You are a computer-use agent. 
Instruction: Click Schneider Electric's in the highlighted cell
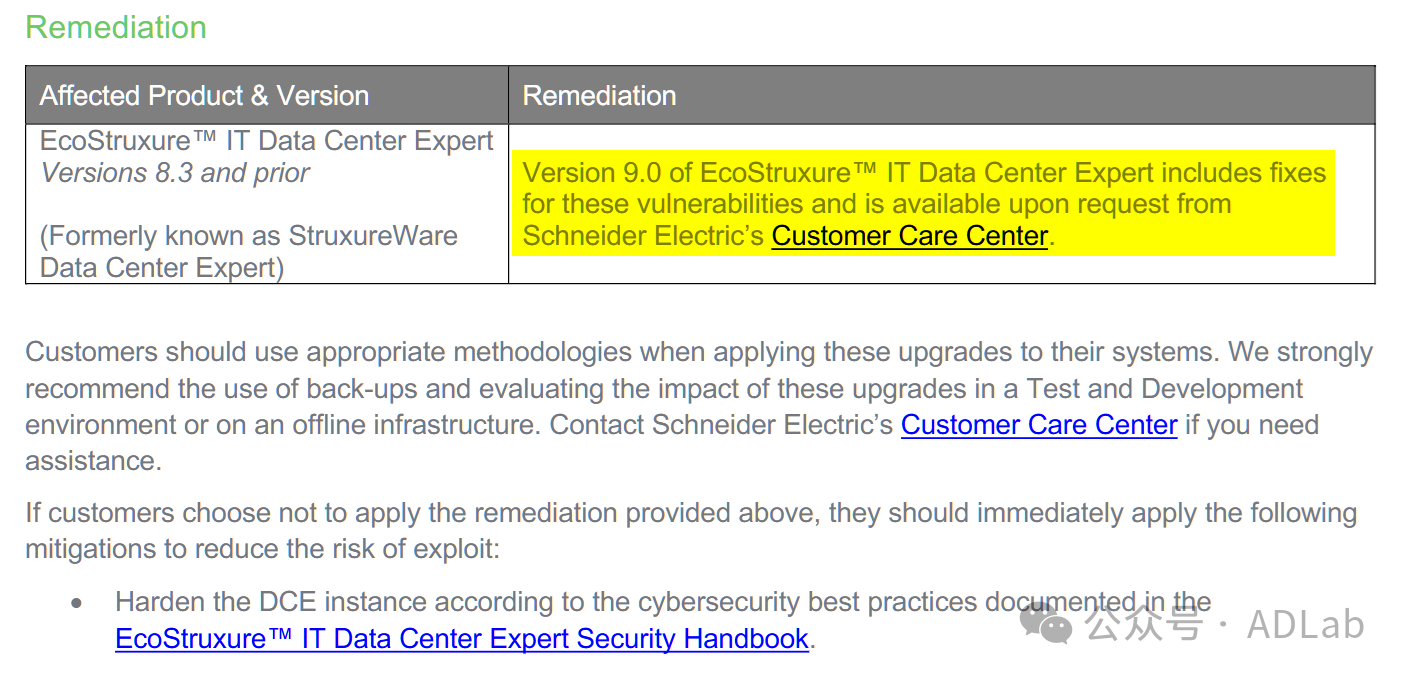coord(643,236)
